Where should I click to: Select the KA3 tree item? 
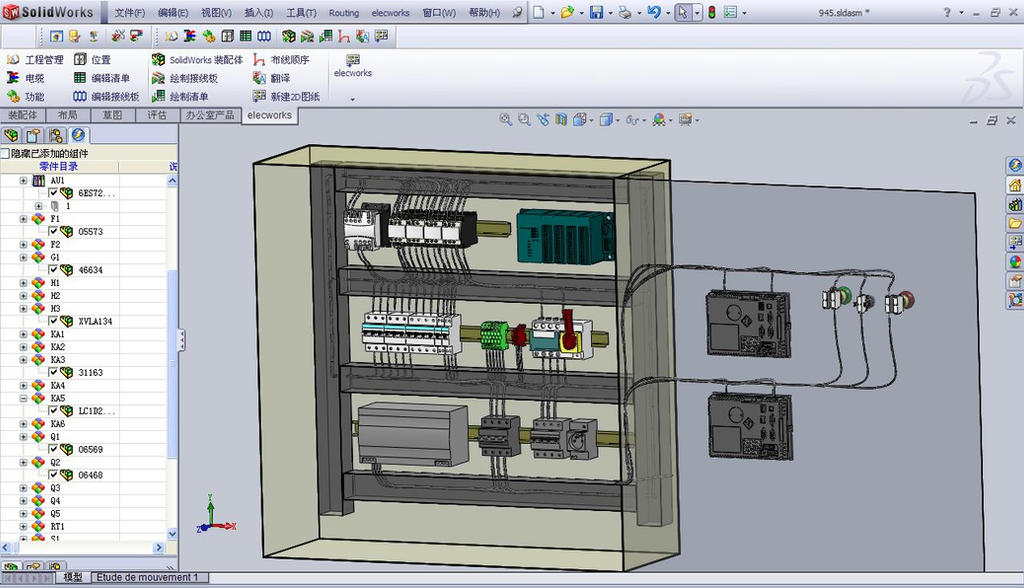click(57, 359)
